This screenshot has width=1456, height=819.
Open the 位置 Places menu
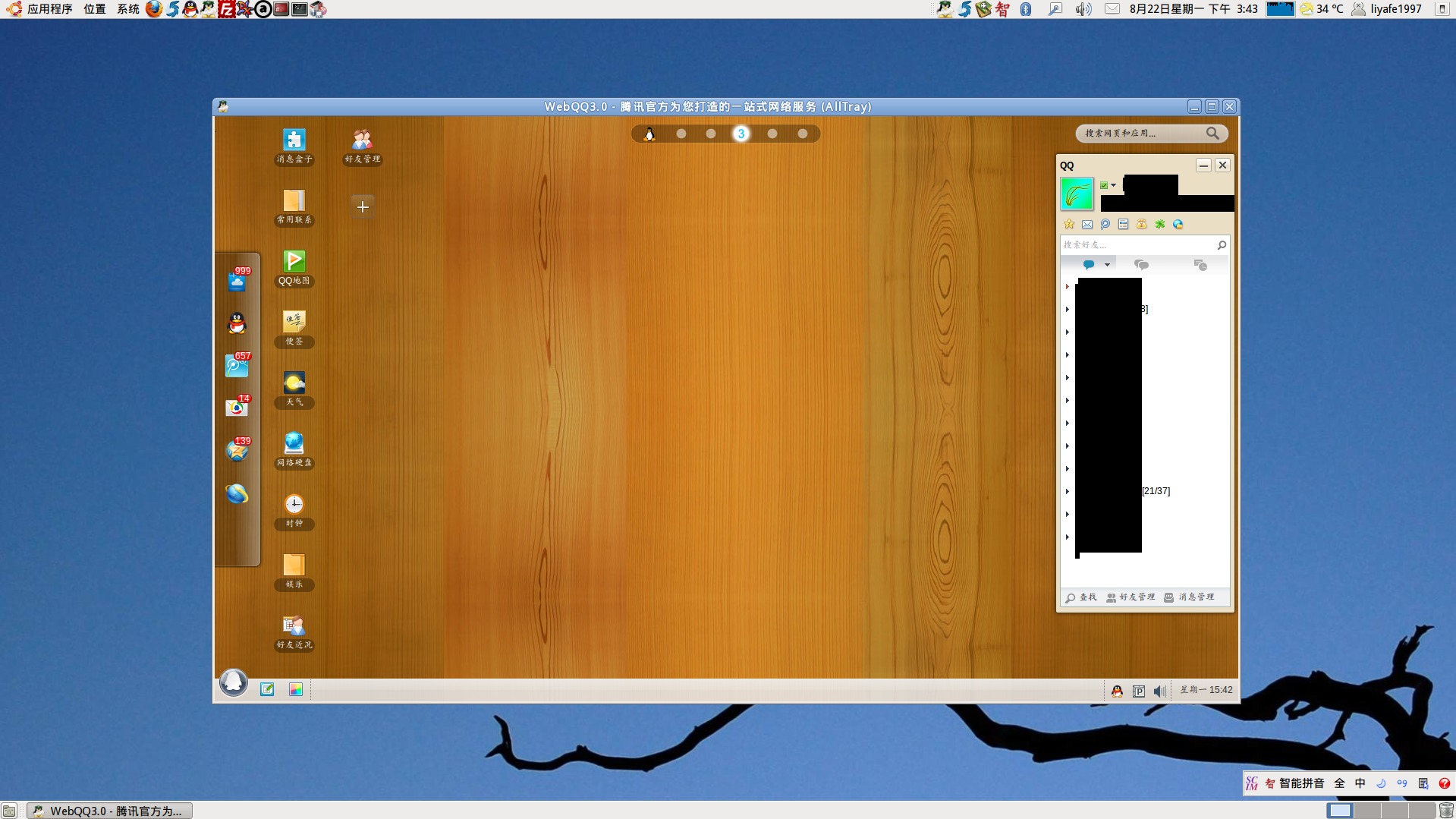(x=95, y=9)
